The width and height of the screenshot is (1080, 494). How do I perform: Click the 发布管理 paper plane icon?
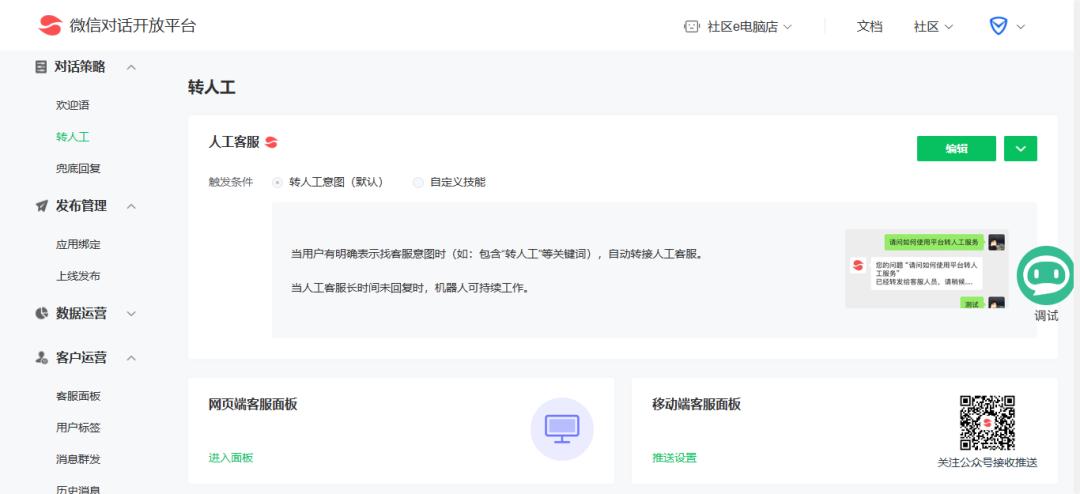point(41,206)
